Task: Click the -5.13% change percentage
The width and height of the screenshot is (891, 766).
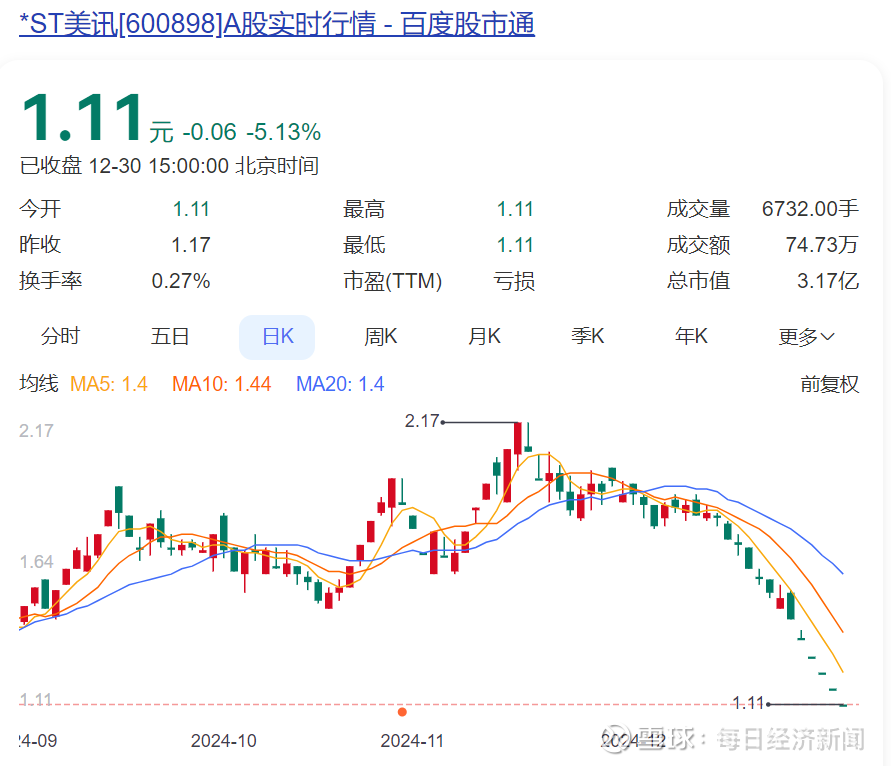Action: coord(284,132)
